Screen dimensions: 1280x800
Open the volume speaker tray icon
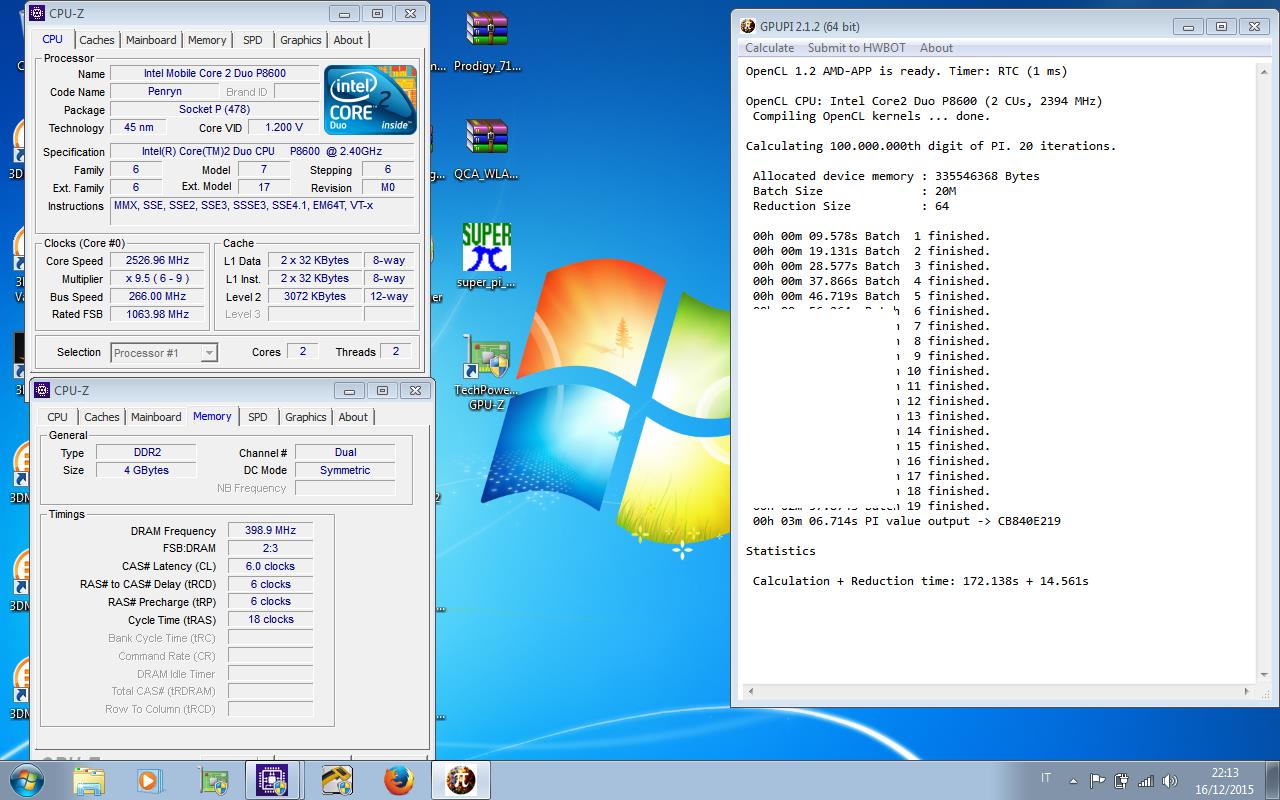tap(1170, 781)
